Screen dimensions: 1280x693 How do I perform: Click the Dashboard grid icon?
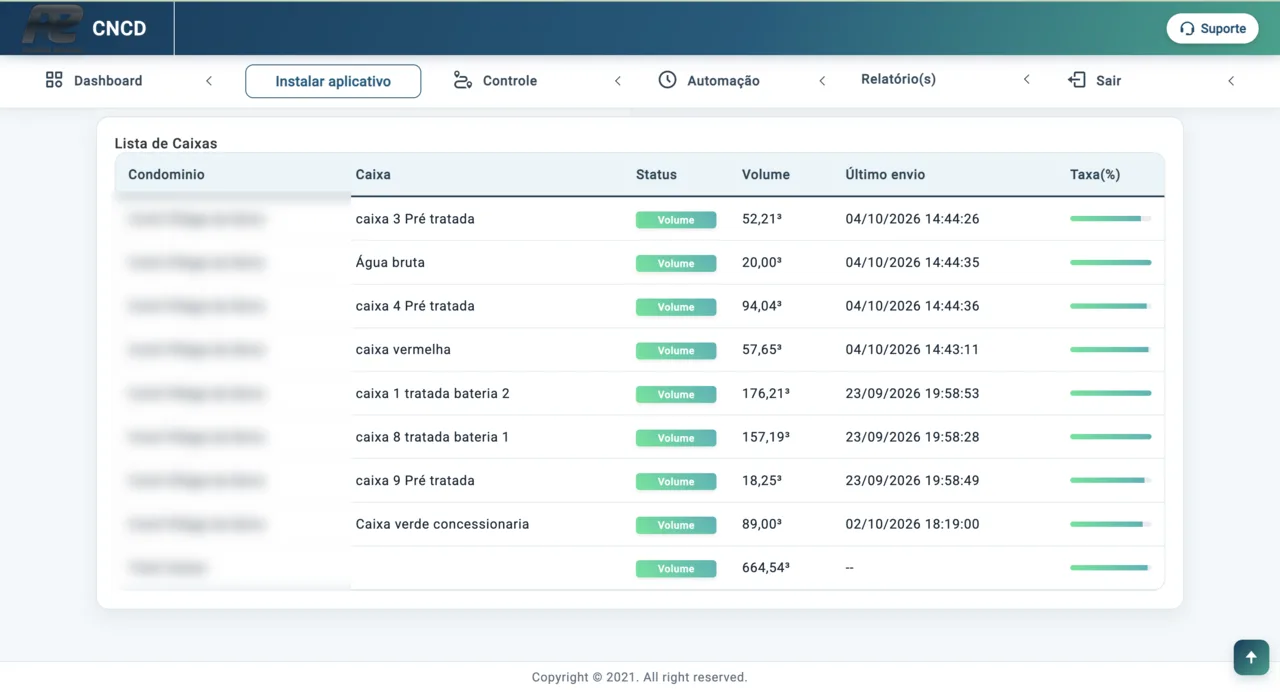pos(54,80)
